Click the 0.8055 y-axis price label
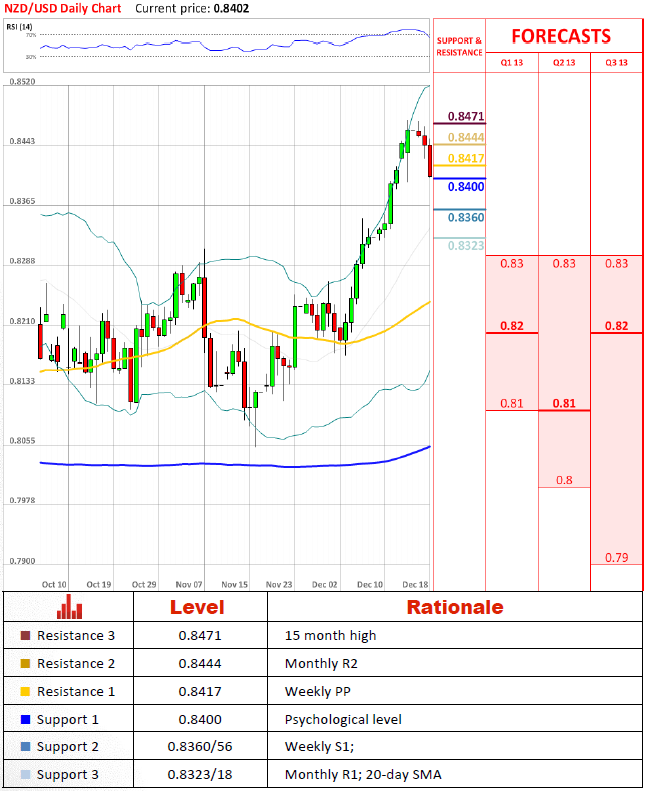 (x=22, y=441)
